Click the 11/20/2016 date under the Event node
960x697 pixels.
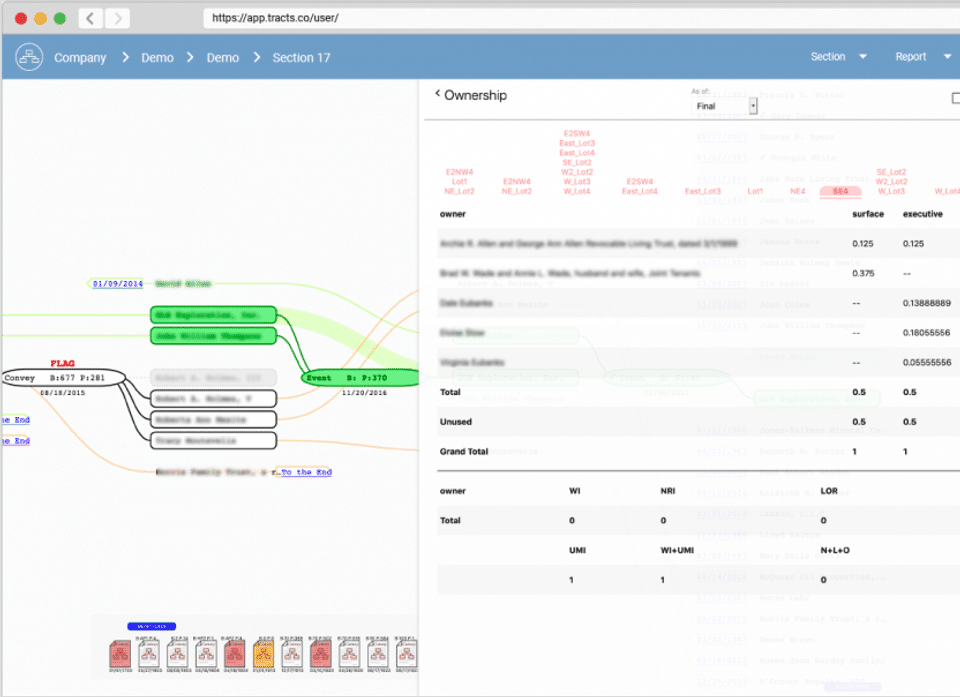364,393
